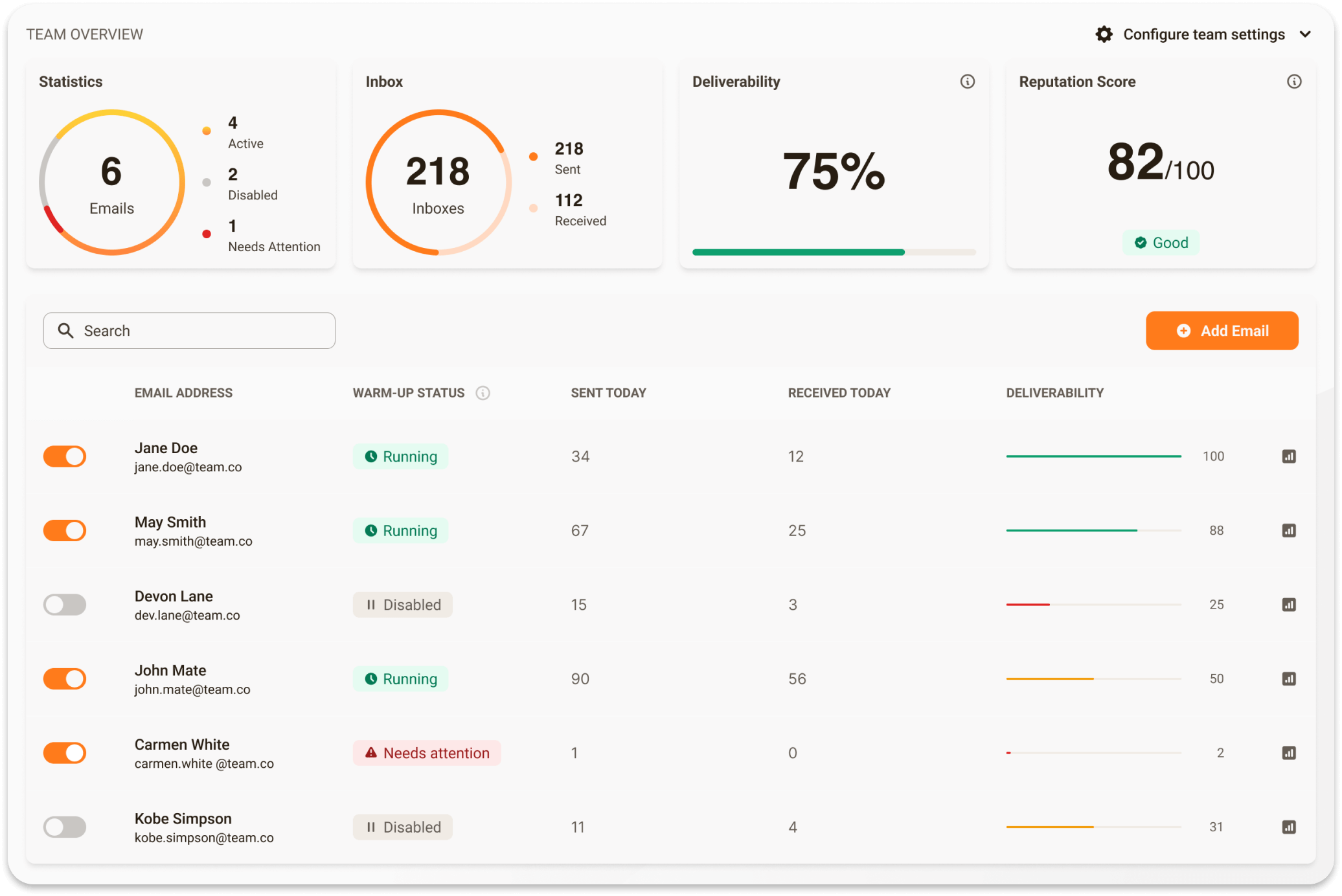Screen dimensions: 1342x896
Task: Click the 218 Sent legend item
Action: pos(556,159)
